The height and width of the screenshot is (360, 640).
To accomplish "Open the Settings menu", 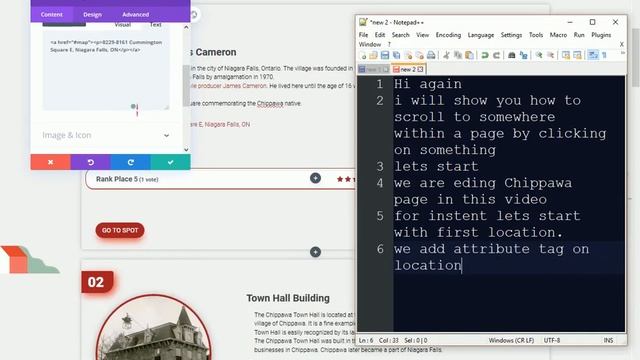I will point(511,35).
